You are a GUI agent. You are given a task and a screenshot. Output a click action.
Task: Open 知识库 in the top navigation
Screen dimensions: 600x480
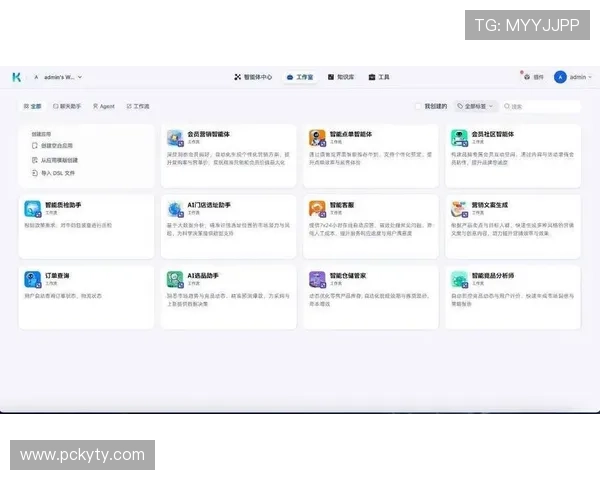point(341,77)
